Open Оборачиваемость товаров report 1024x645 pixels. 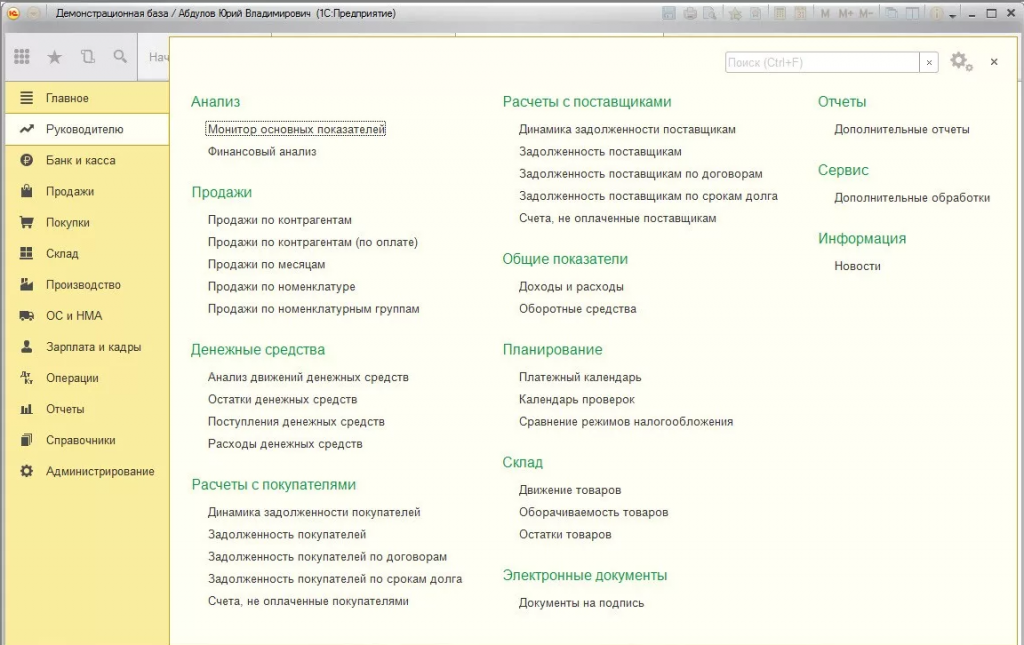[x=594, y=512]
